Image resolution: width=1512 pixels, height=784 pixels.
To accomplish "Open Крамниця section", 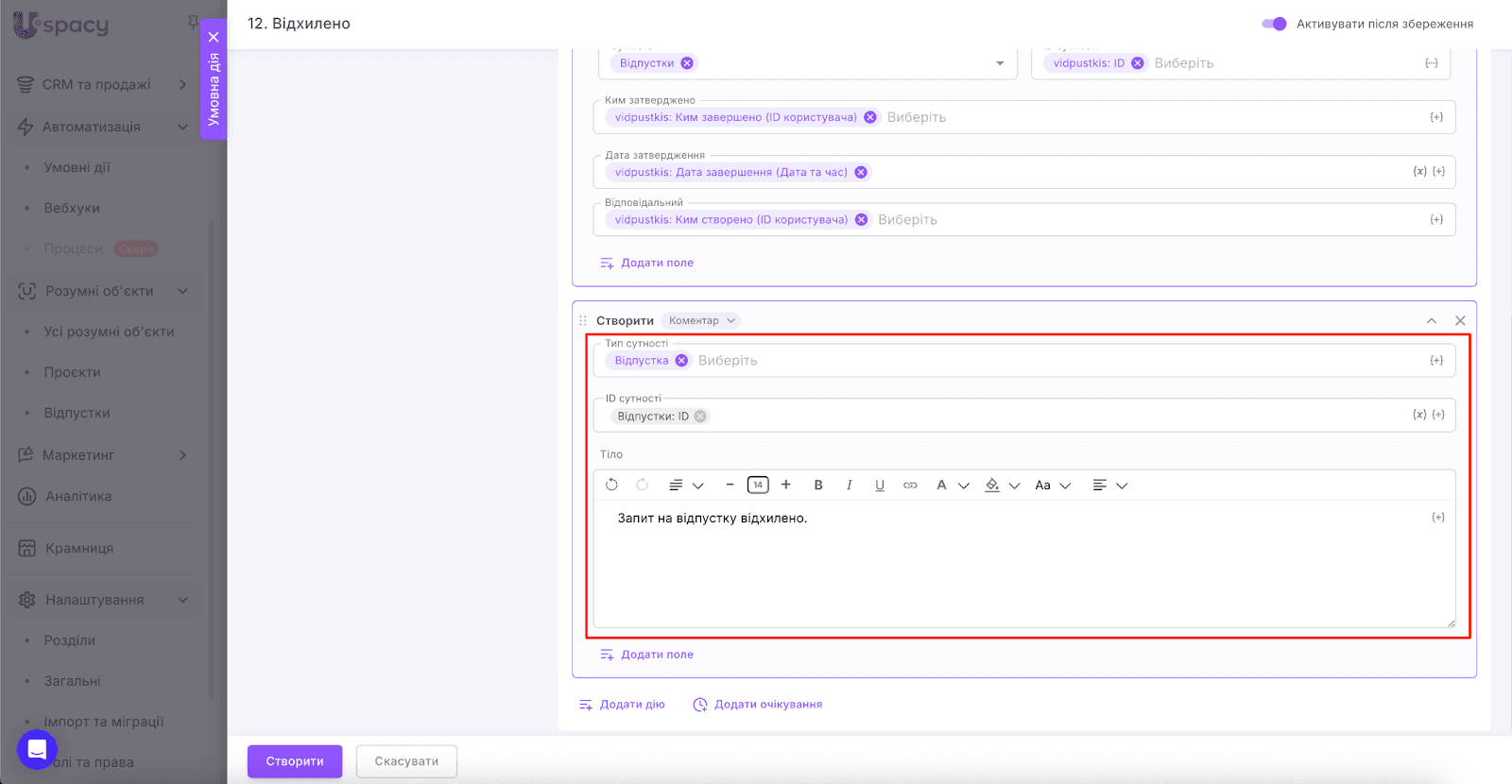I will point(79,548).
